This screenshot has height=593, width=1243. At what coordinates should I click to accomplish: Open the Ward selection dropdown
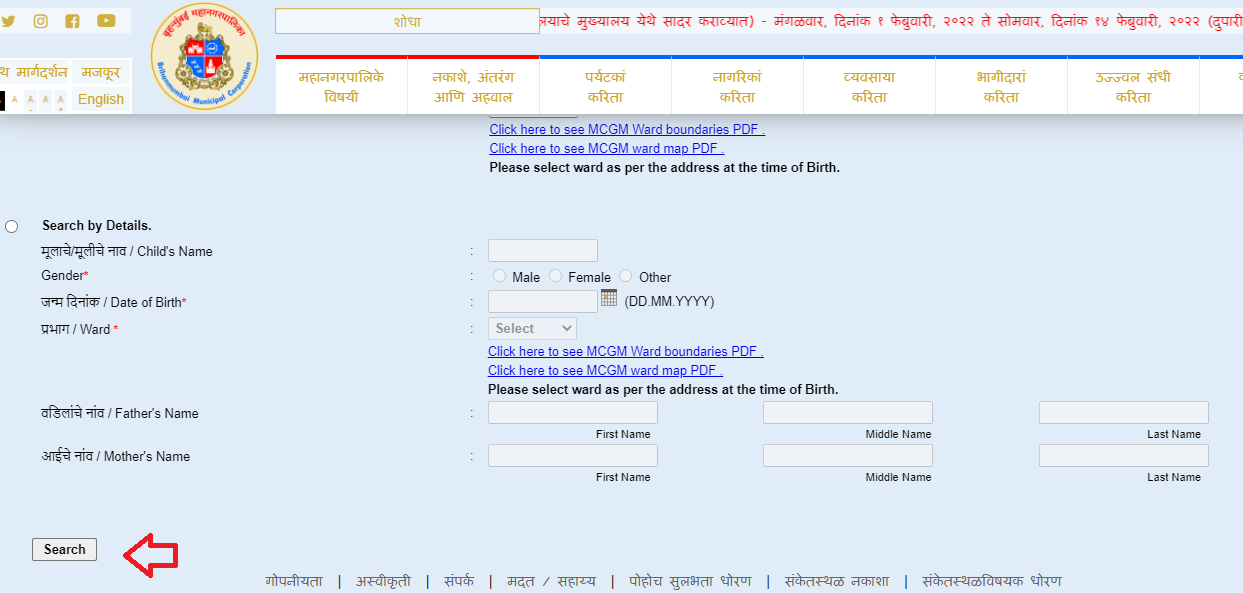[531, 328]
